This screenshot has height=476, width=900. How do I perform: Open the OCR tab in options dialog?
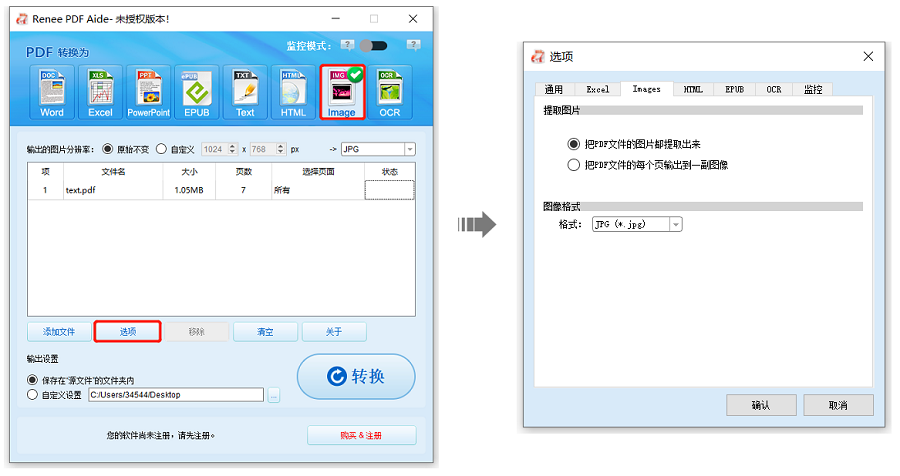point(774,90)
